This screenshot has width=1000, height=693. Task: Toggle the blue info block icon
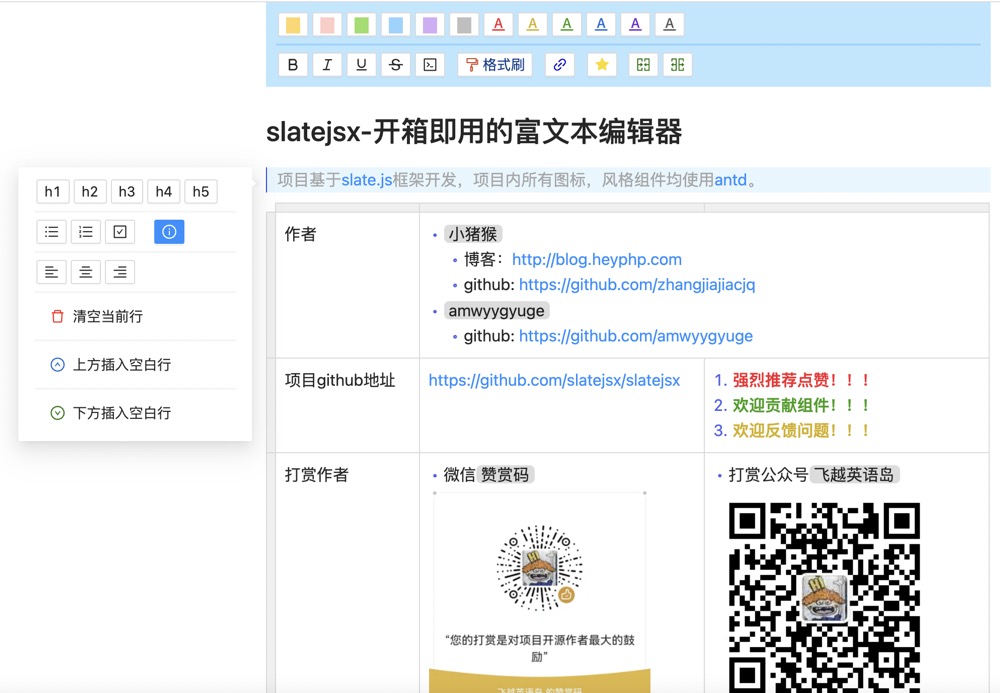(169, 231)
